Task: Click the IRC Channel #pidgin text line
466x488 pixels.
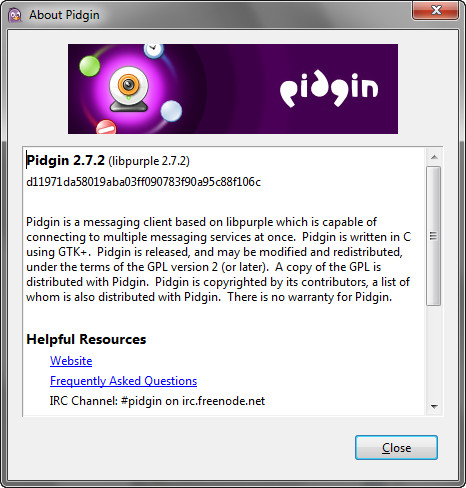Action: [x=157, y=401]
